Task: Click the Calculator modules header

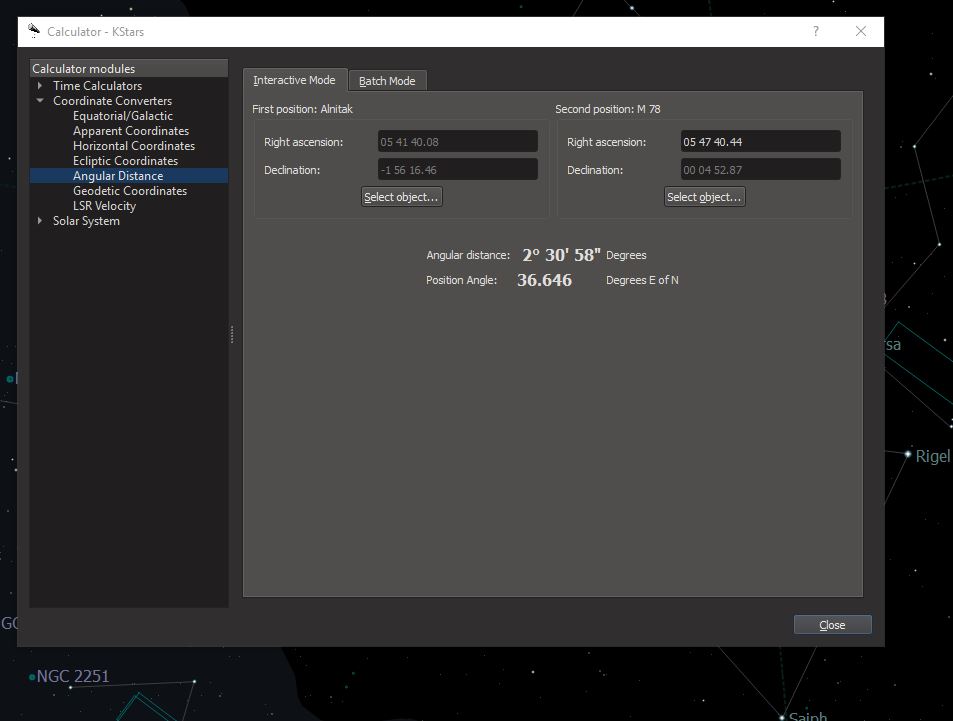Action: click(129, 69)
